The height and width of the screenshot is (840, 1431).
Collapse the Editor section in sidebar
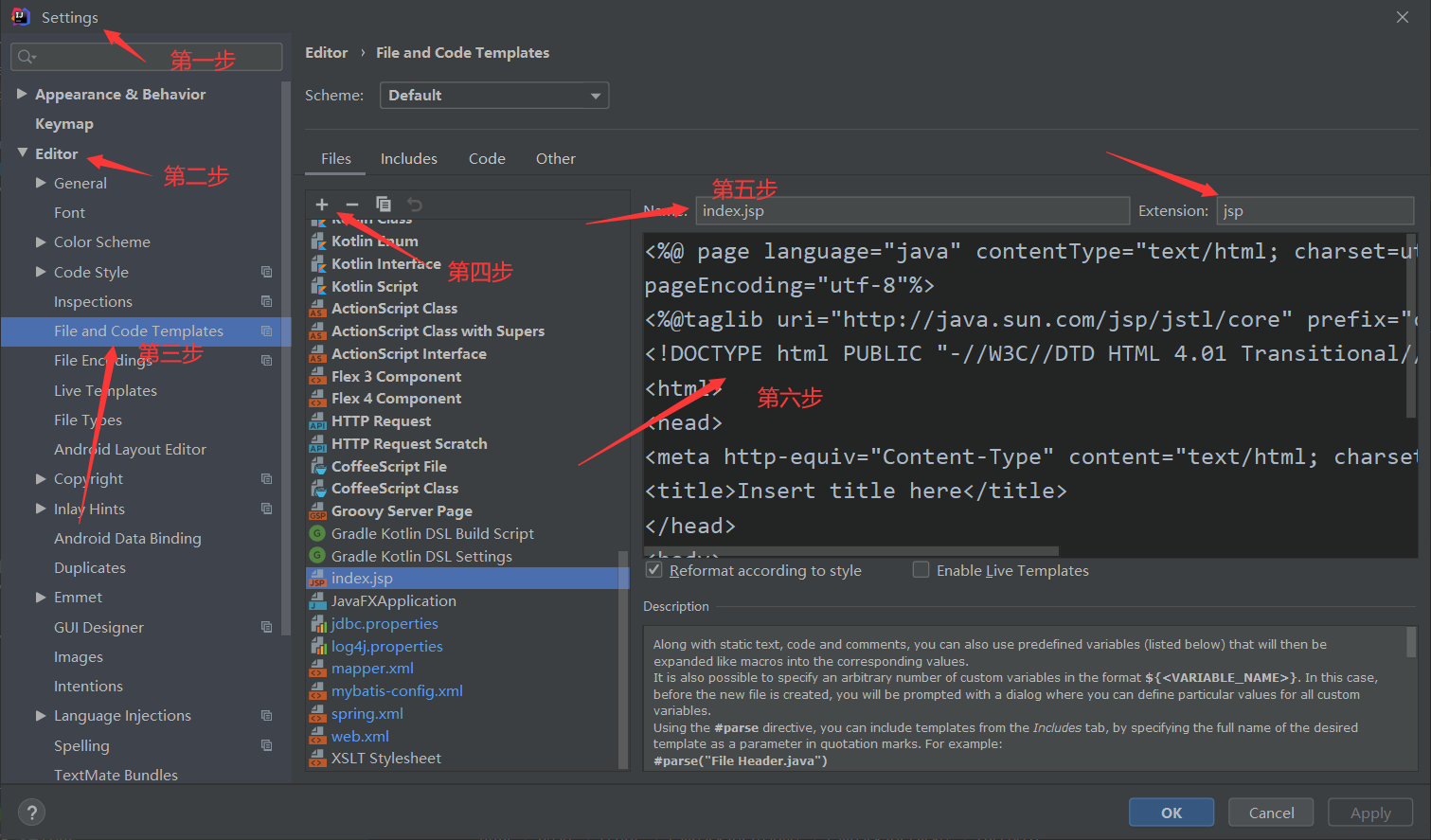tap(24, 152)
